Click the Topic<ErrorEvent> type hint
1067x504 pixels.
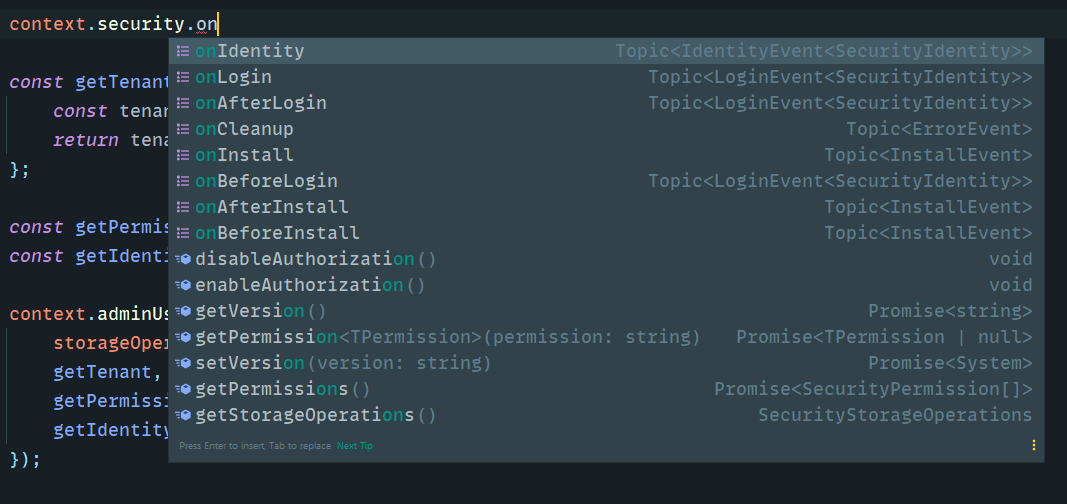(939, 129)
